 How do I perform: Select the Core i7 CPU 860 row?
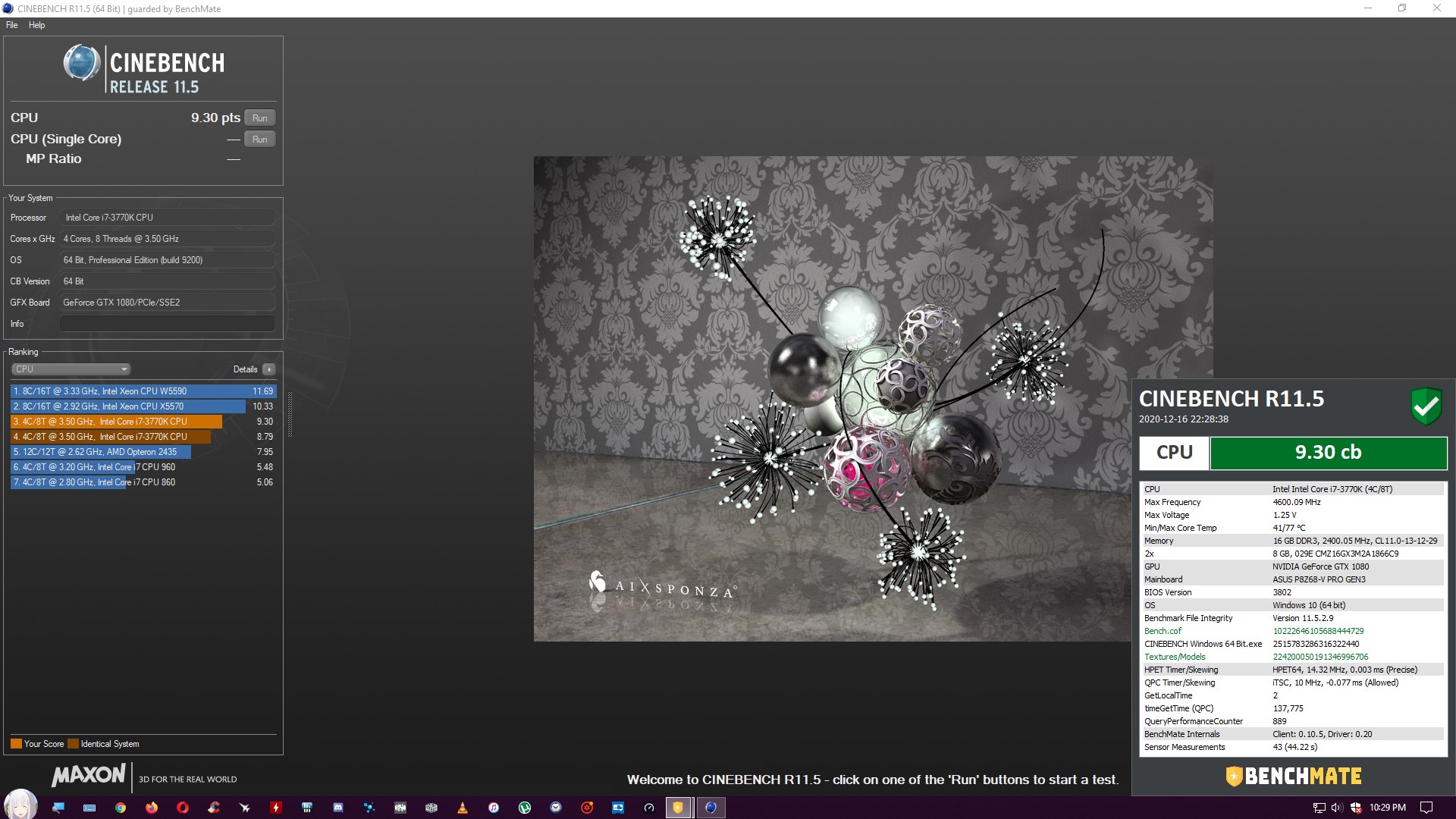click(x=143, y=482)
